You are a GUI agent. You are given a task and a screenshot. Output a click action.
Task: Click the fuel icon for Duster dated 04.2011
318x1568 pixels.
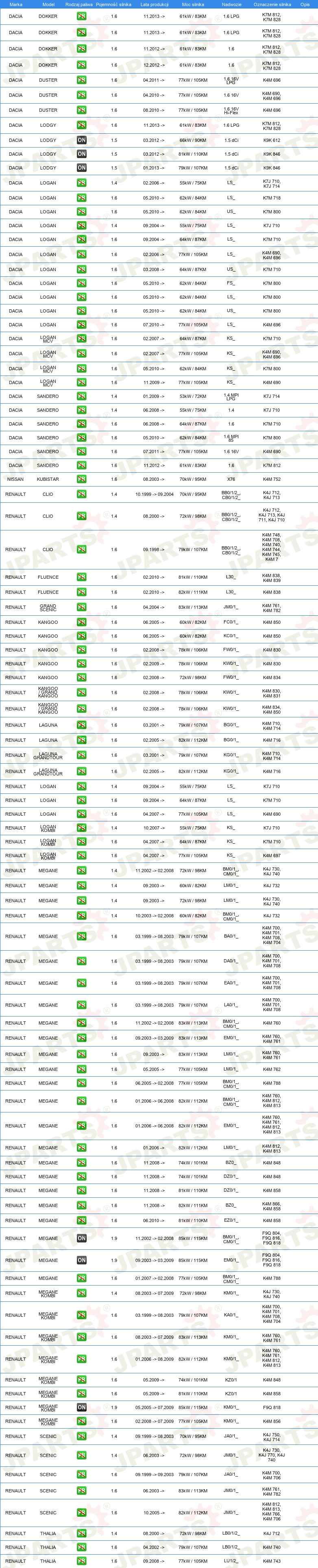(x=82, y=80)
